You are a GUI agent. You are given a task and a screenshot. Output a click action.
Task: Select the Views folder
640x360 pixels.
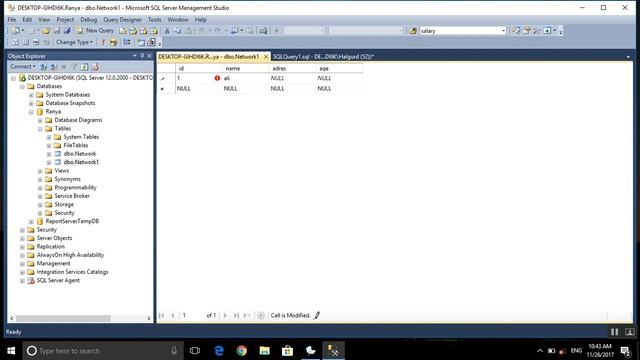click(62, 171)
